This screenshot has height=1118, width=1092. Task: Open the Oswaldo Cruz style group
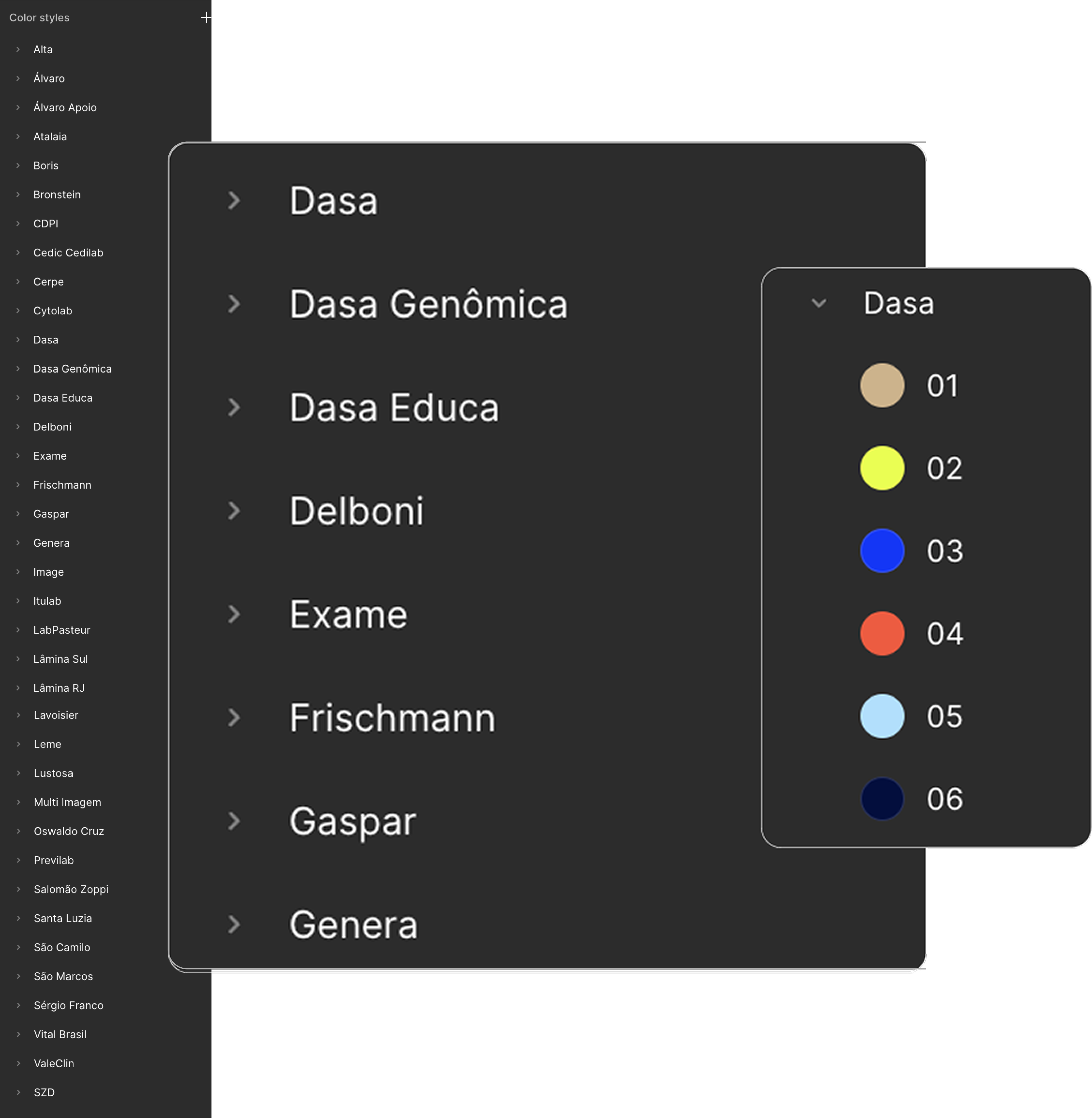[68, 831]
